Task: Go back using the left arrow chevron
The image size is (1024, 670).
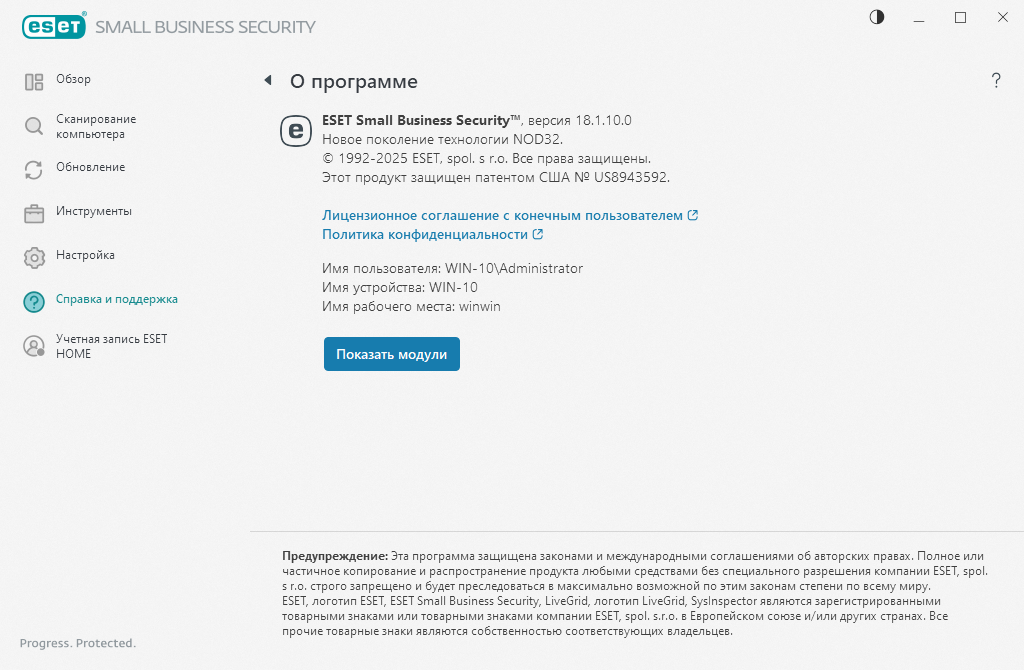Action: pyautogui.click(x=266, y=80)
